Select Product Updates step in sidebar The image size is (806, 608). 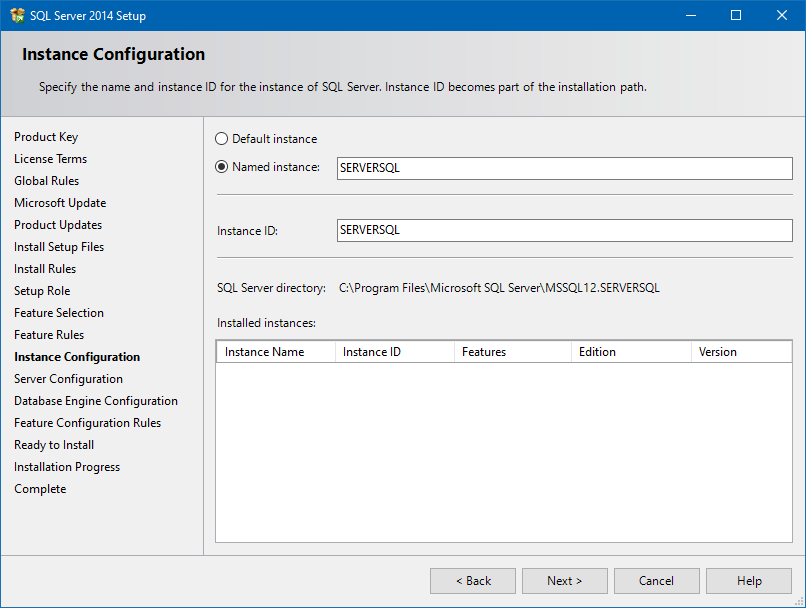(58, 225)
